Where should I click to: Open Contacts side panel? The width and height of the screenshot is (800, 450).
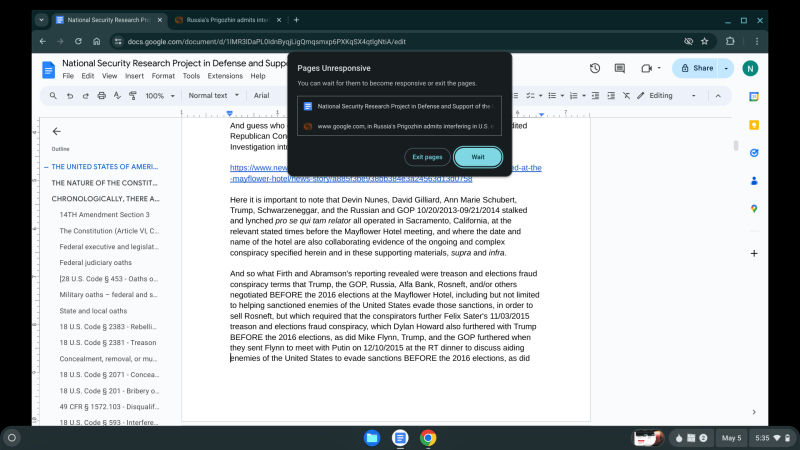754,181
